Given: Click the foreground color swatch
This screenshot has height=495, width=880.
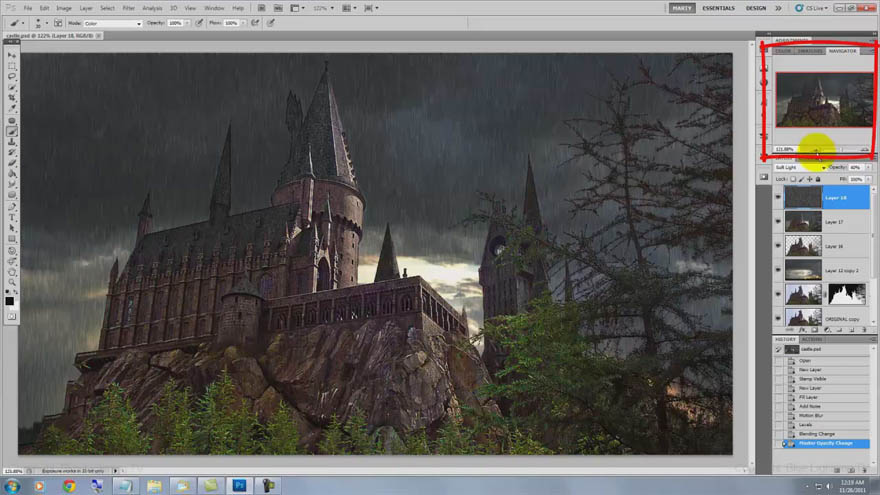Looking at the screenshot, I should pyautogui.click(x=10, y=301).
